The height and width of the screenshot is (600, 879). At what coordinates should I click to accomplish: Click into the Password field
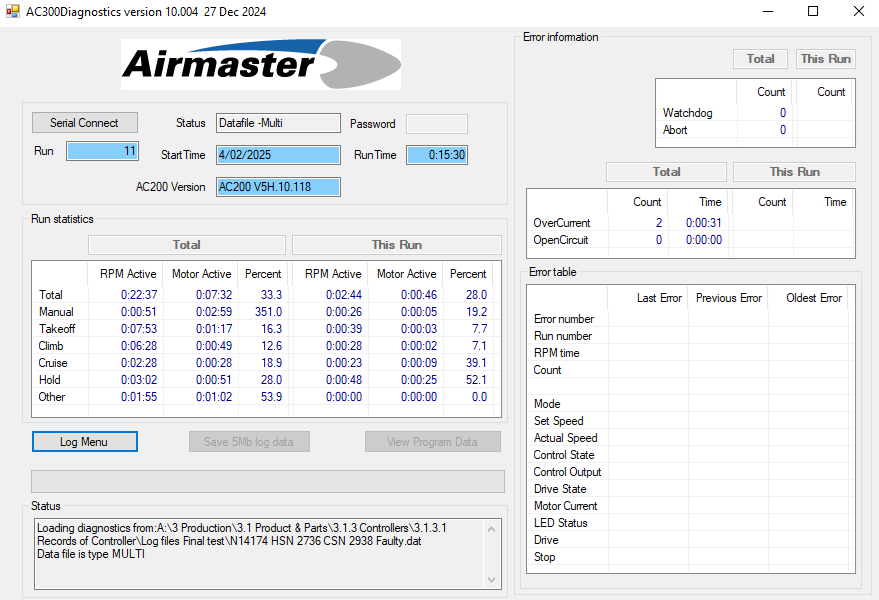tap(436, 124)
